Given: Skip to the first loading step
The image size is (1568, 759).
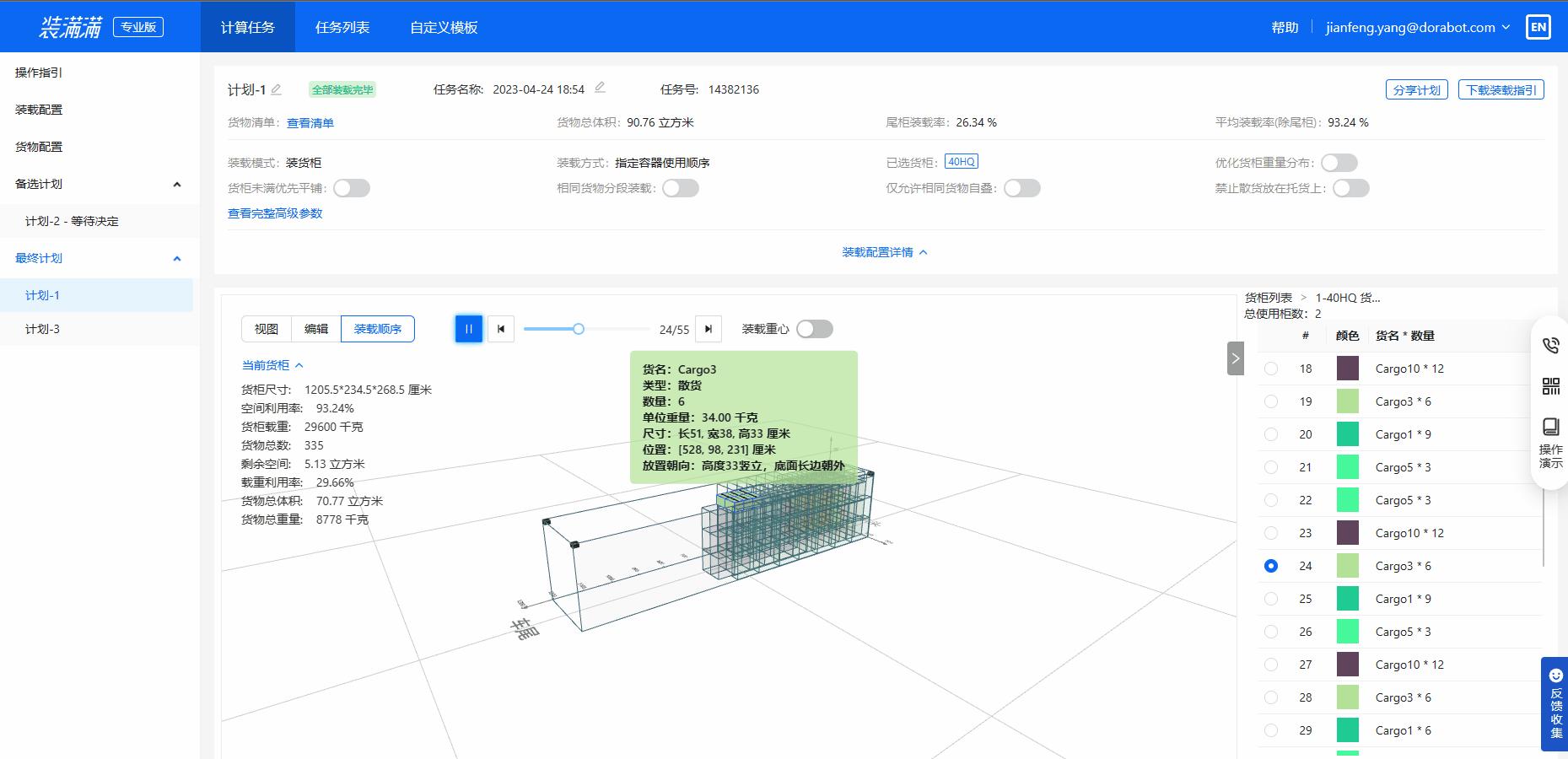Looking at the screenshot, I should [501, 329].
